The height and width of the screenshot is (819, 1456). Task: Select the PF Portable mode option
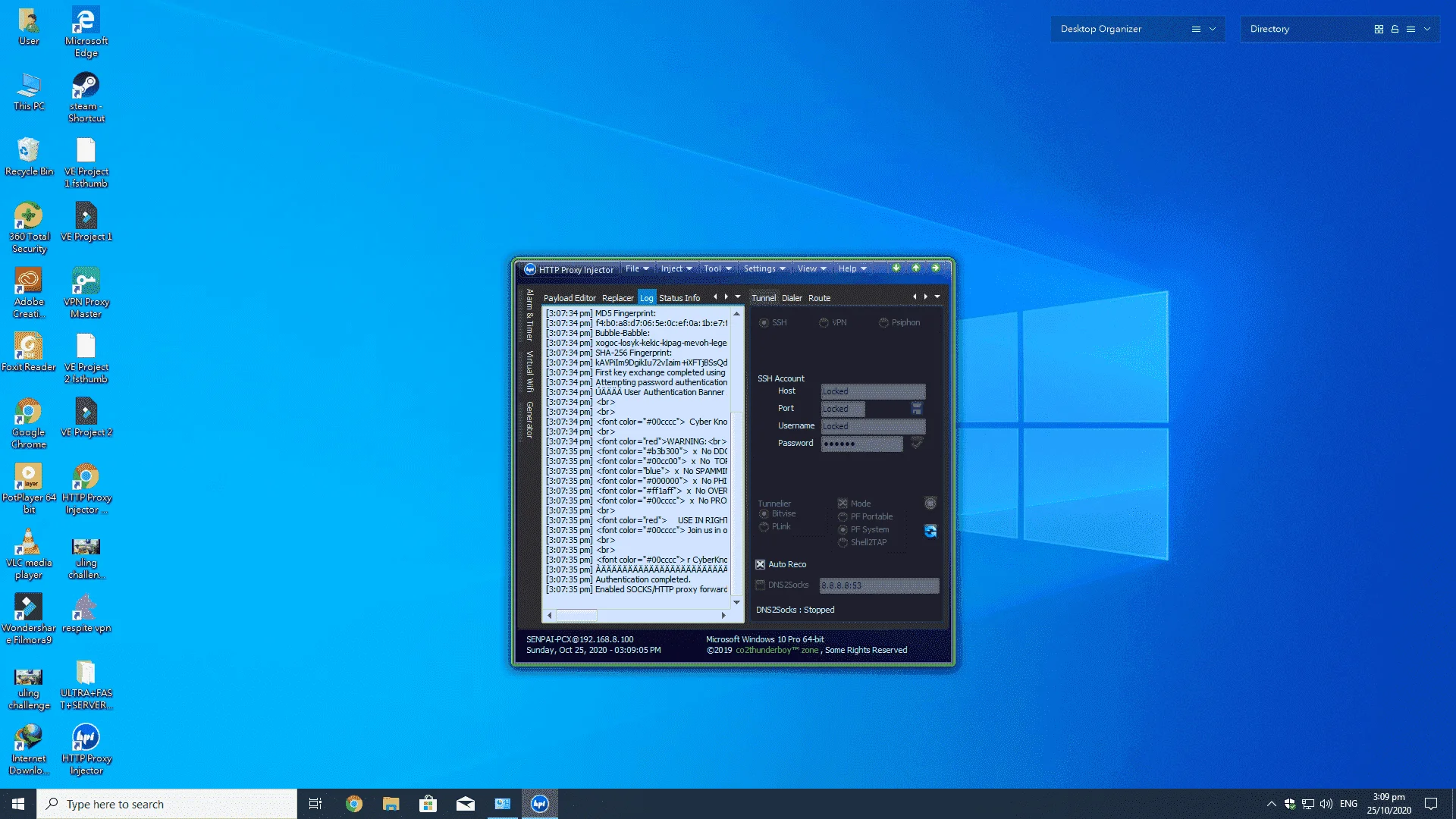(843, 517)
